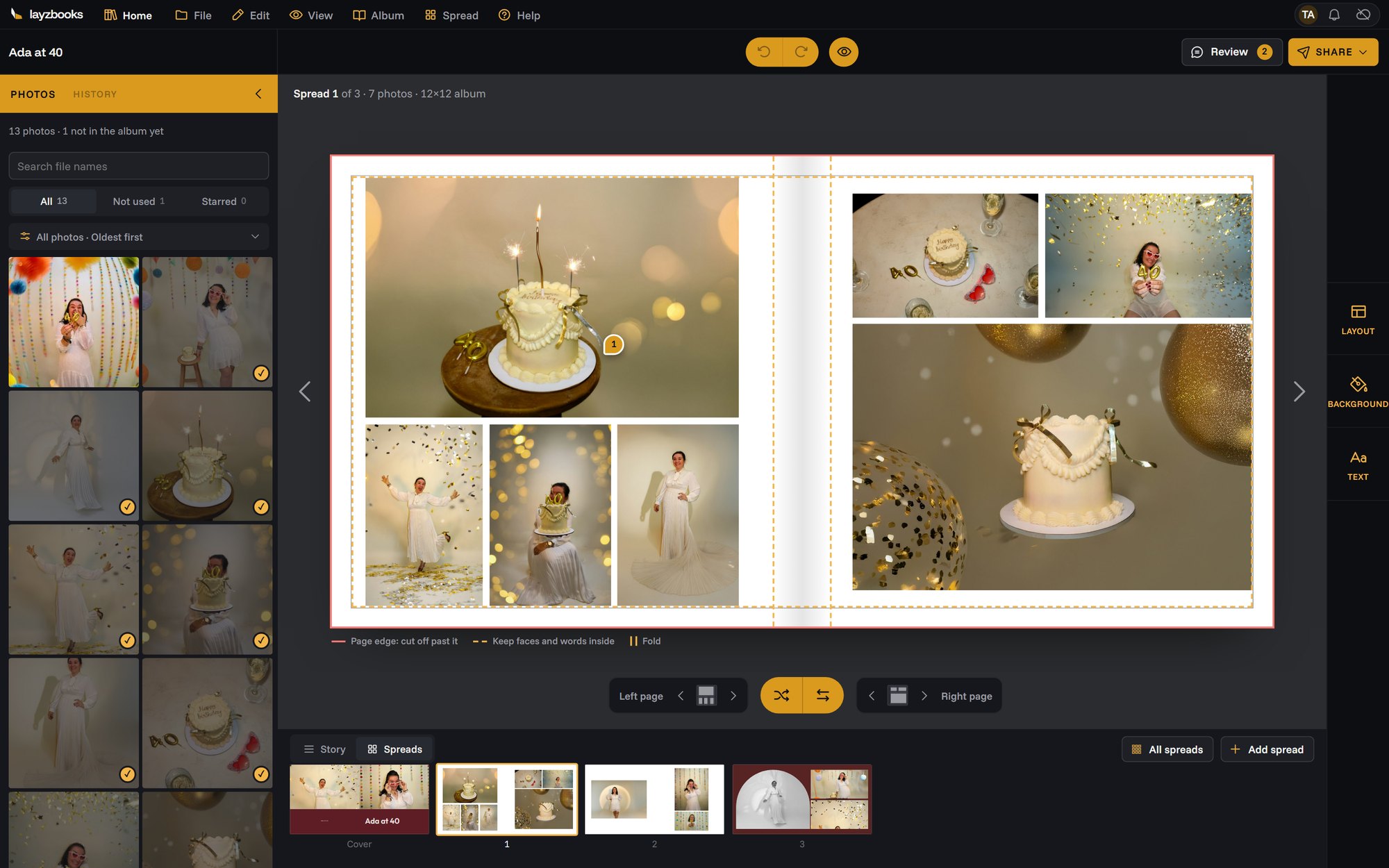Click the layzbooks logo
The height and width of the screenshot is (868, 1389).
pyautogui.click(x=47, y=15)
